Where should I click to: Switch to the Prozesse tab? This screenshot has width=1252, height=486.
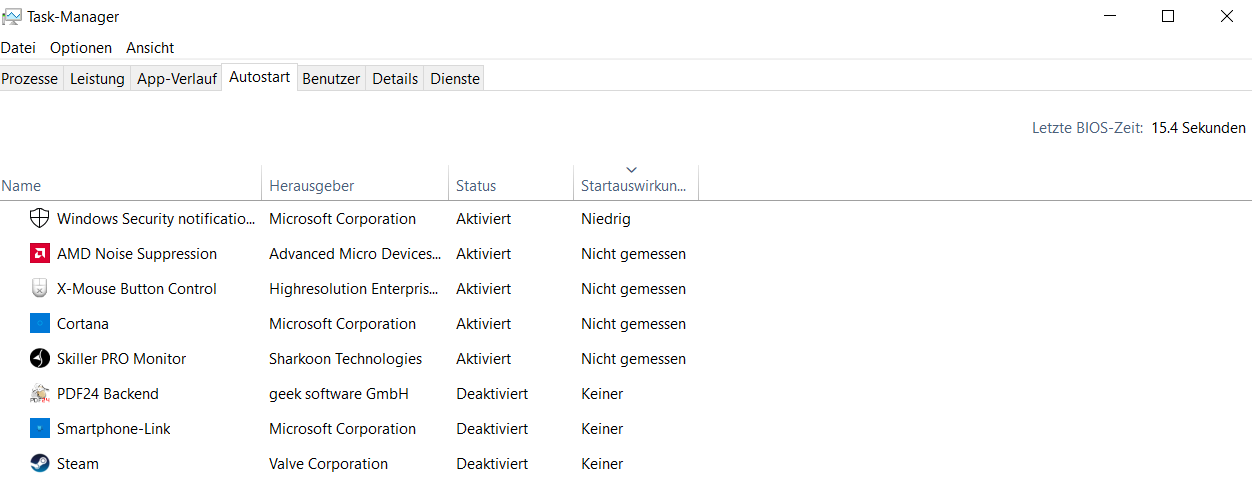30,79
